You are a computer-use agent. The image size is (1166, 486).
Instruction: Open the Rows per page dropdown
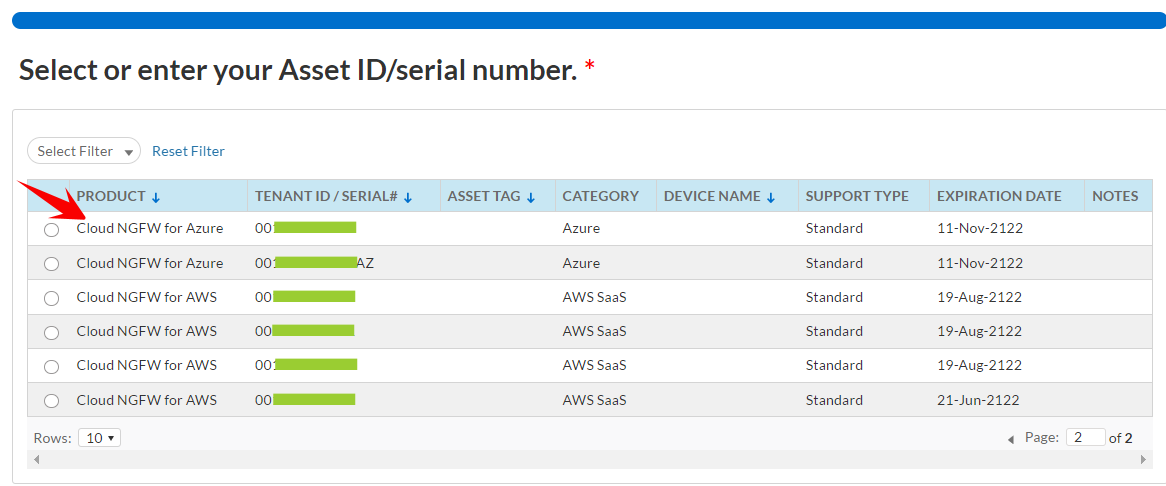point(99,438)
